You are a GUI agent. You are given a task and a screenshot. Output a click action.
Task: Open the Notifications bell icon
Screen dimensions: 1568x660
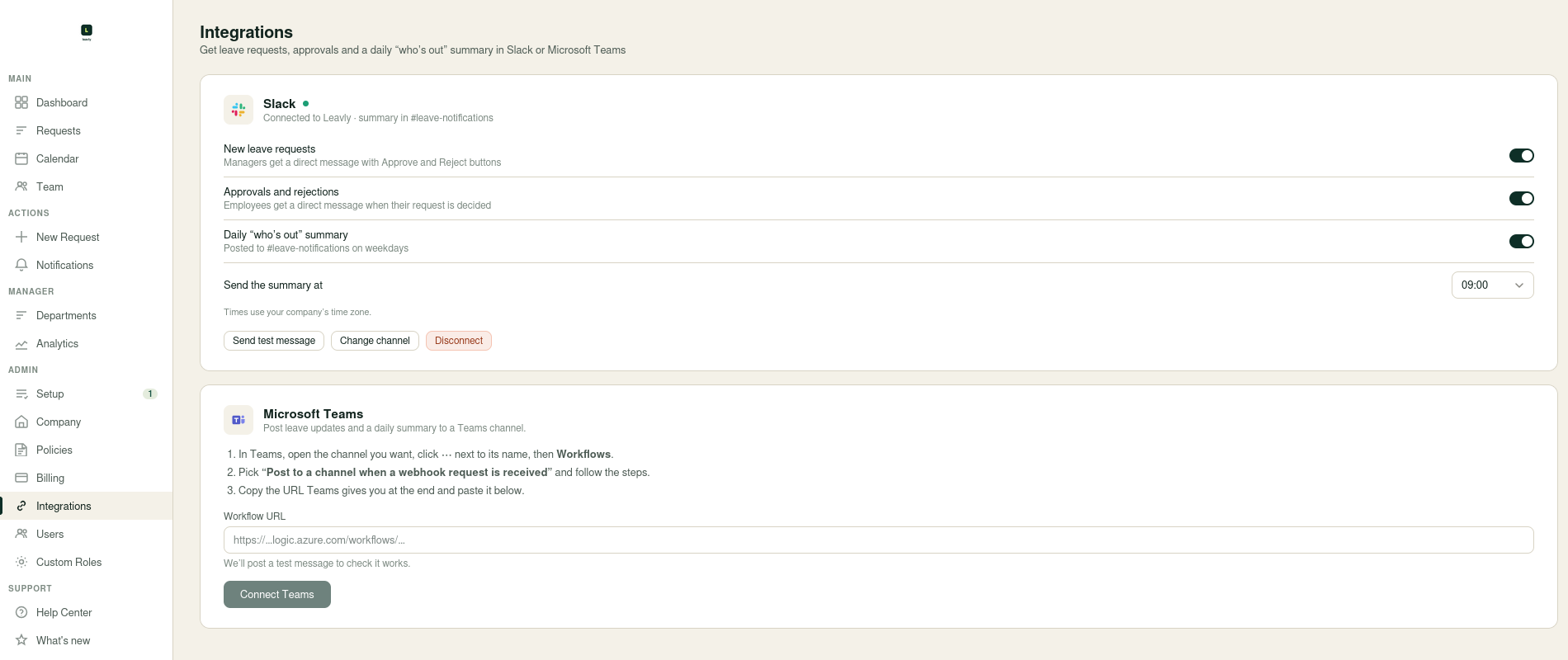21,265
